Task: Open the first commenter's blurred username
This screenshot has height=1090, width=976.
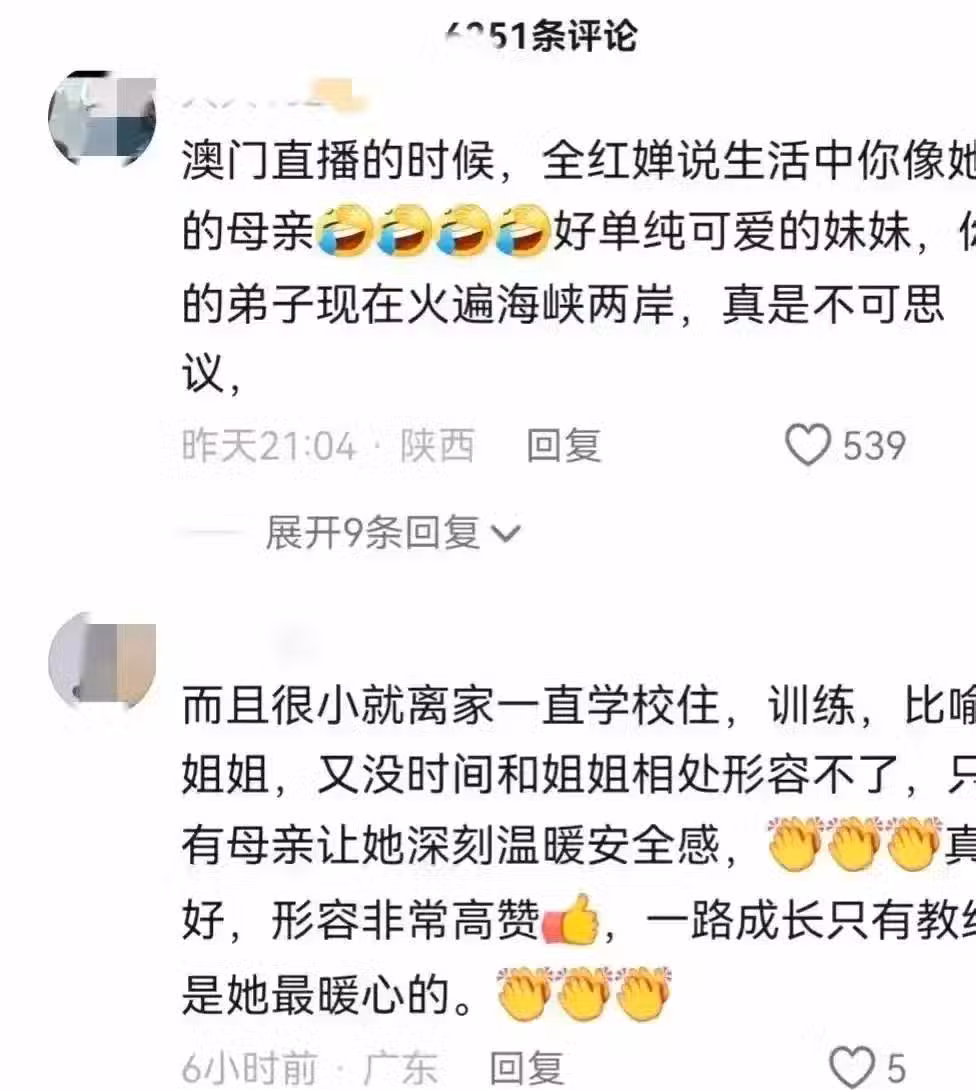Action: 274,95
